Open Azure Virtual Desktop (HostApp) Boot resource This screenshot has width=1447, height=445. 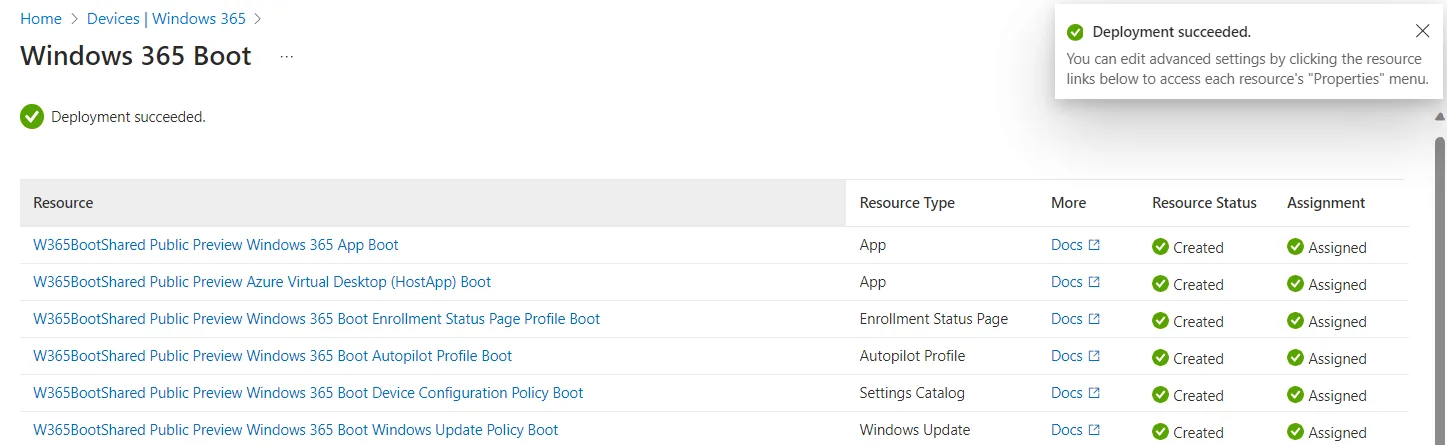pyautogui.click(x=262, y=282)
